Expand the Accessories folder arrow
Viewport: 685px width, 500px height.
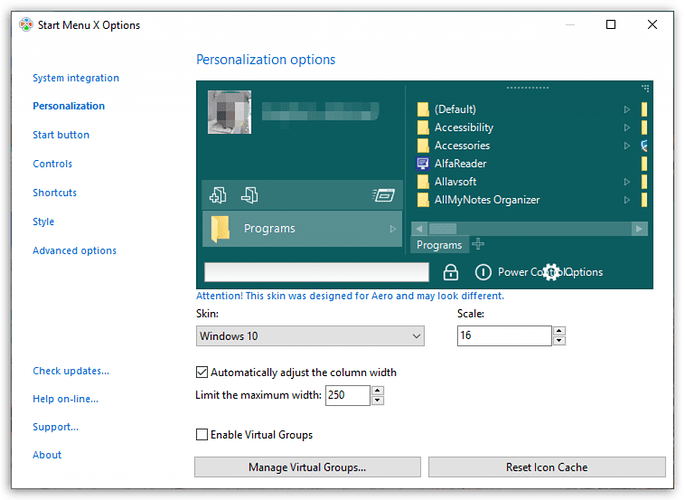(x=627, y=146)
